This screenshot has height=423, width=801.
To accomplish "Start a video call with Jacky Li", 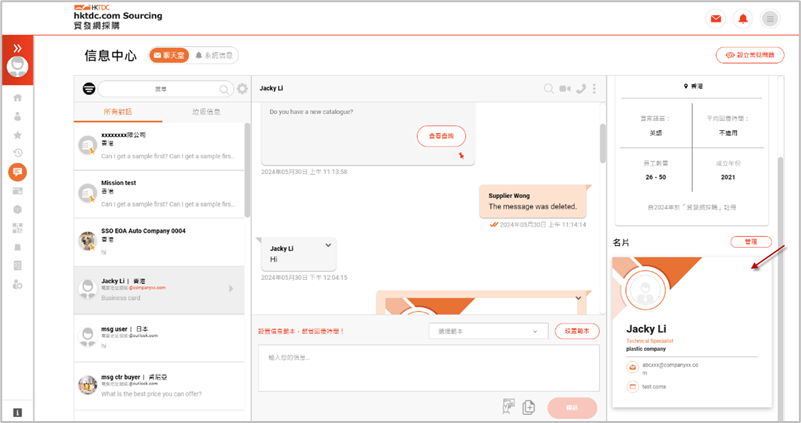I will click(564, 88).
